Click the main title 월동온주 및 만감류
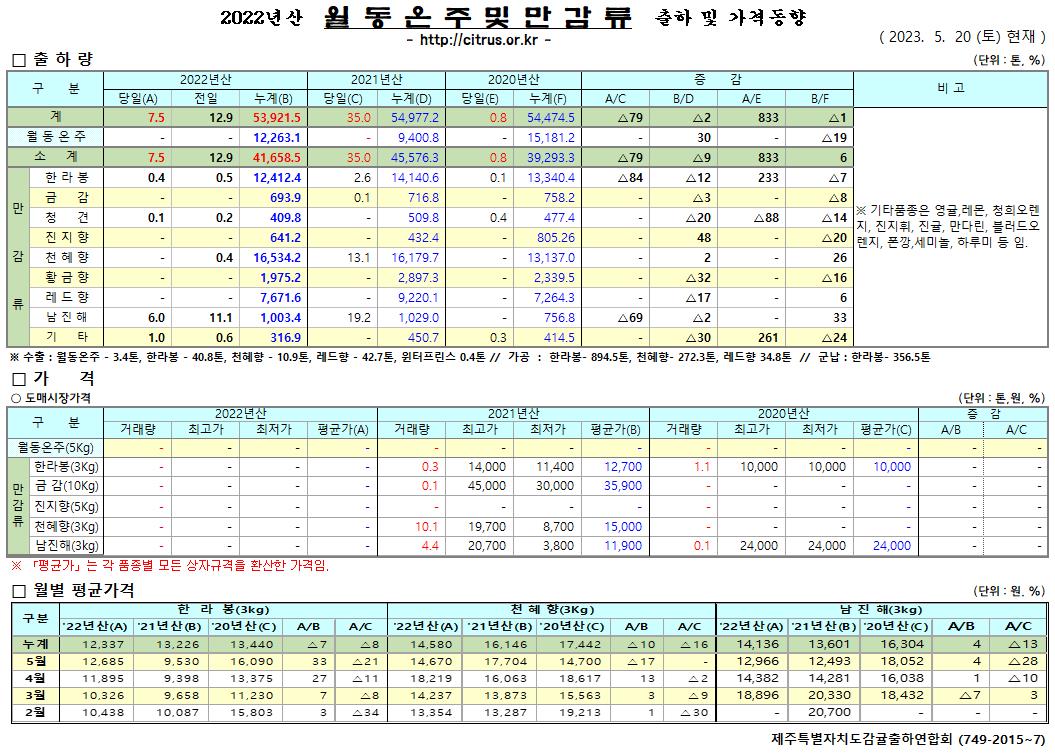Viewport: 1055px width, 755px height. click(479, 18)
